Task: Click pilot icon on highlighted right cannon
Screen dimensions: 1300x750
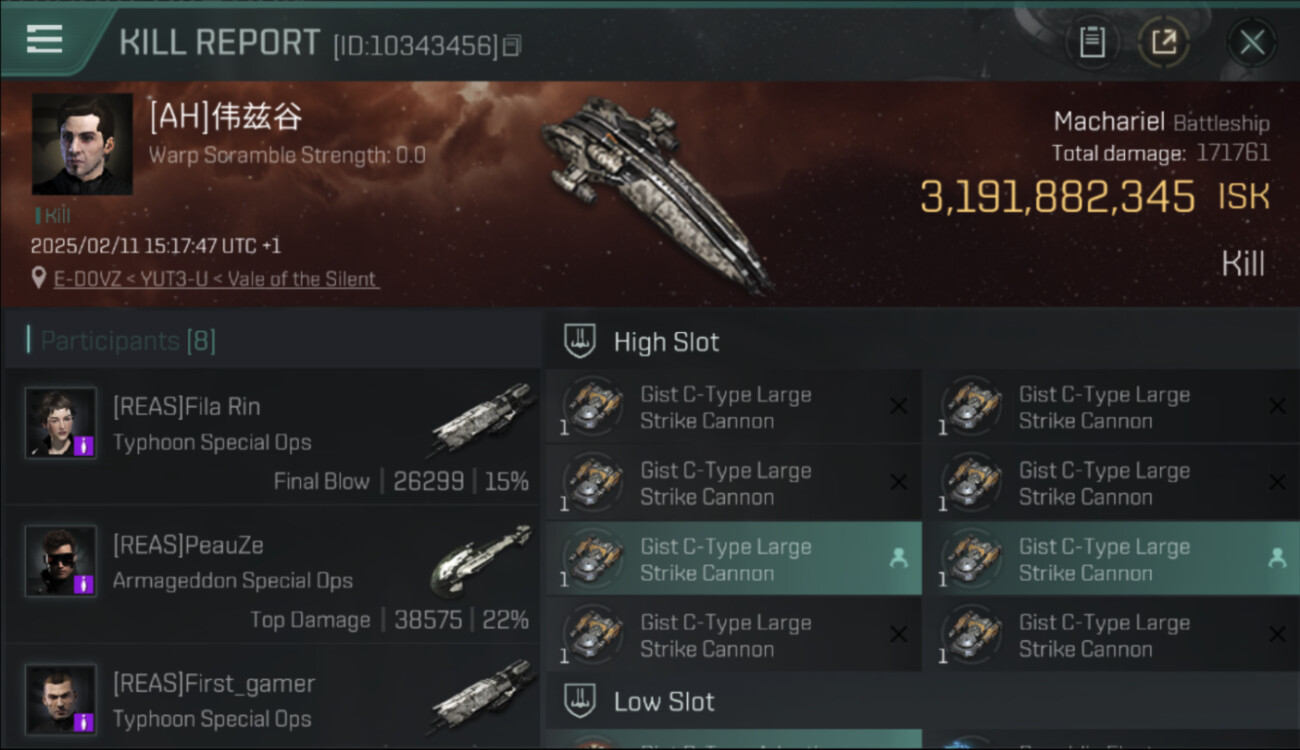Action: pos(1276,559)
